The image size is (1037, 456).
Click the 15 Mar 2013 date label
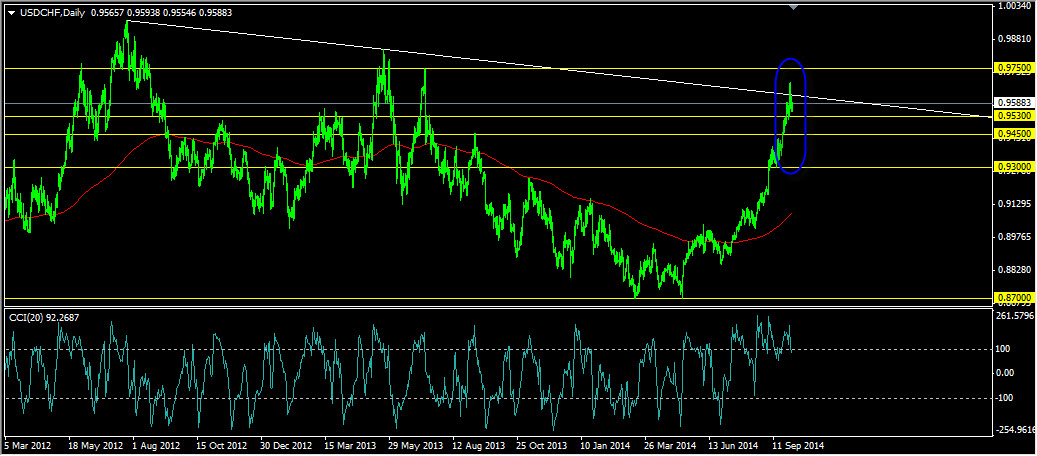351,445
